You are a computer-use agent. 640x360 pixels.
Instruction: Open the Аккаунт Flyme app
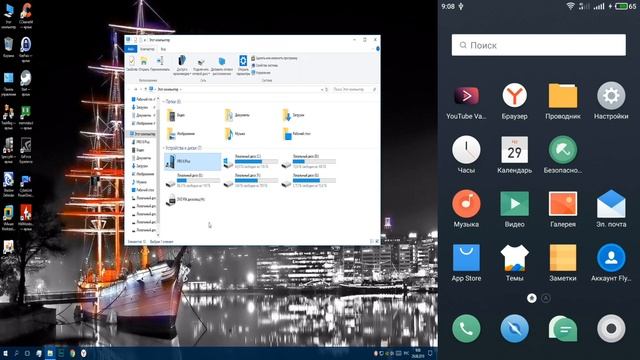coord(611,258)
